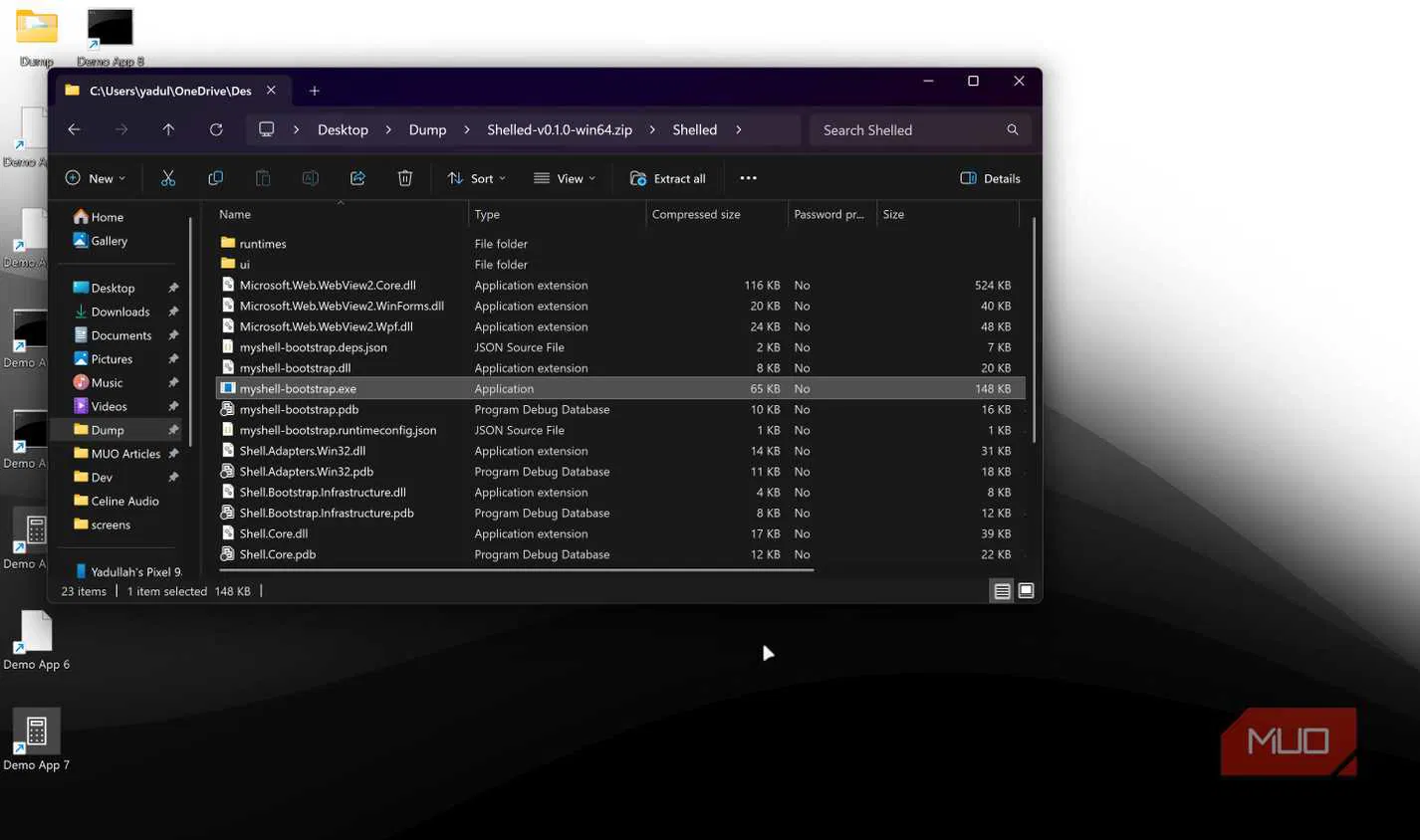1420x840 pixels.
Task: Click the This PC monitor icon in address bar
Action: coord(266,129)
